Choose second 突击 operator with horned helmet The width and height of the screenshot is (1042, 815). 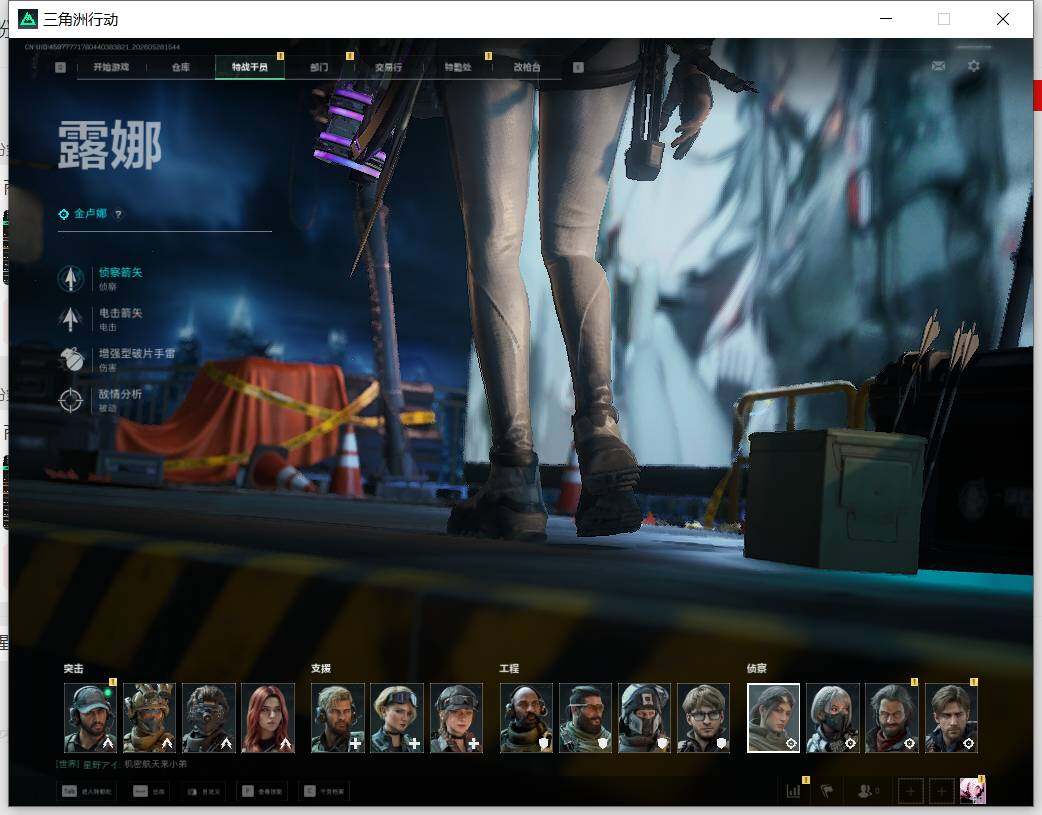point(150,718)
